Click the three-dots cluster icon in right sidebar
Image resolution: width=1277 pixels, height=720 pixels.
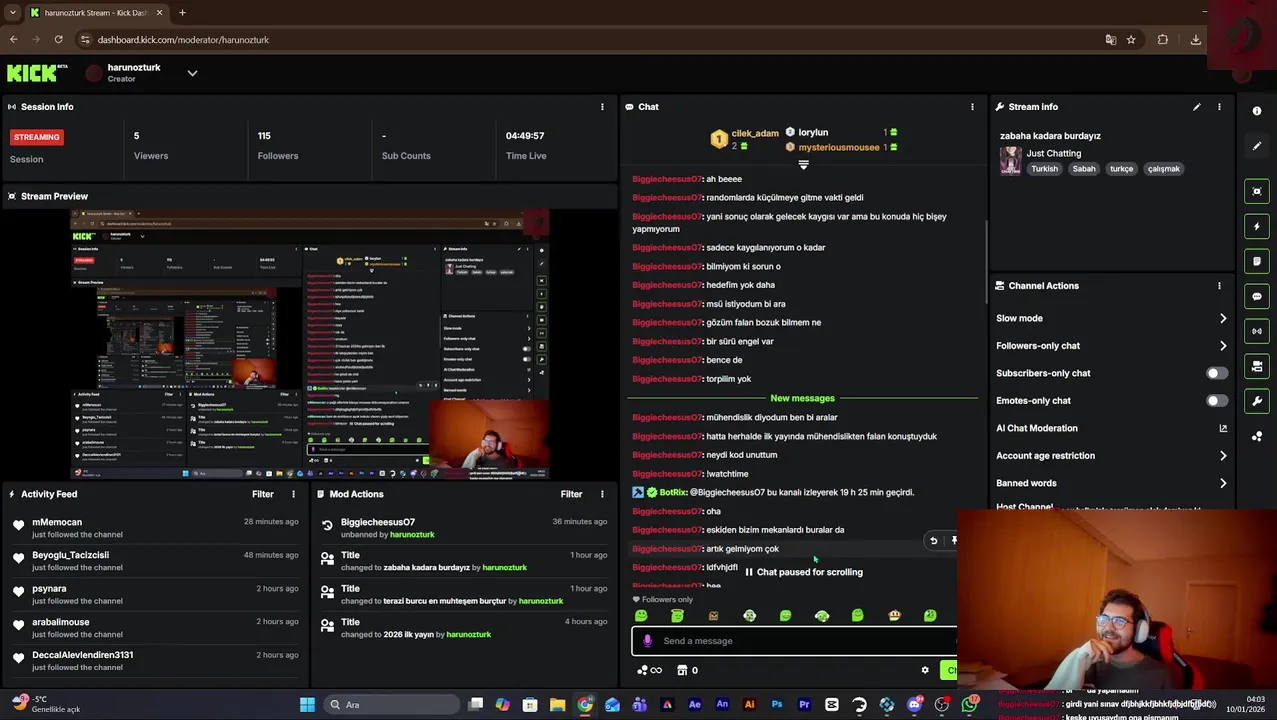coord(1257,436)
